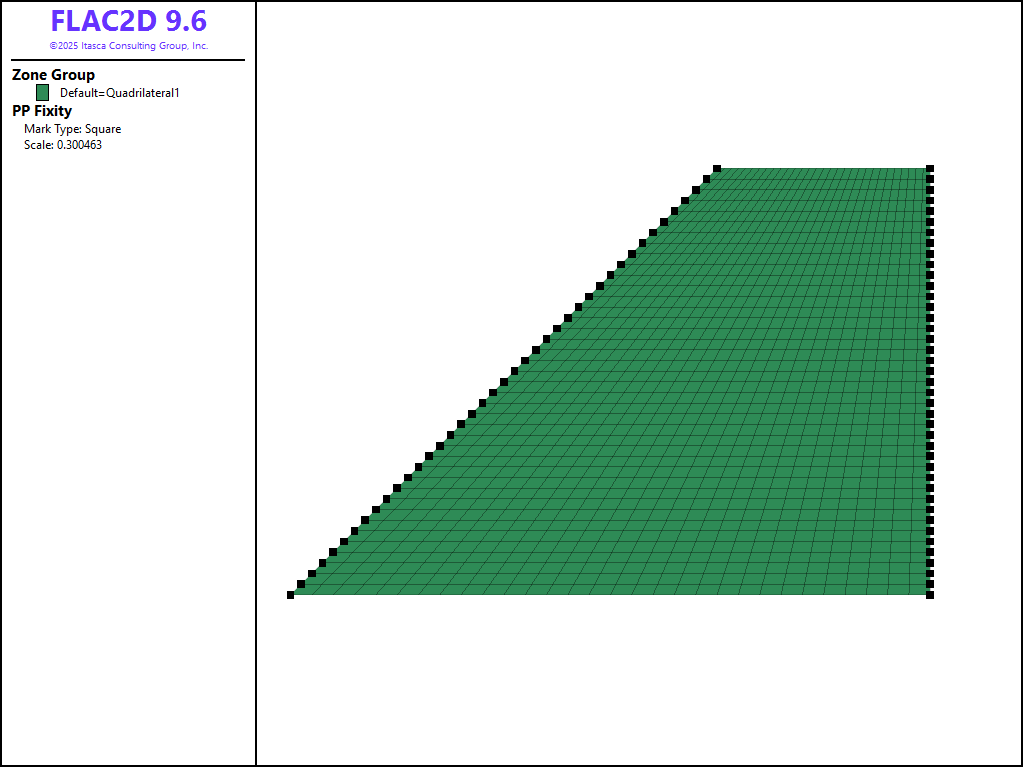Click a fixity marker midway along the sloped face
The image size is (1024, 768).
(504, 382)
